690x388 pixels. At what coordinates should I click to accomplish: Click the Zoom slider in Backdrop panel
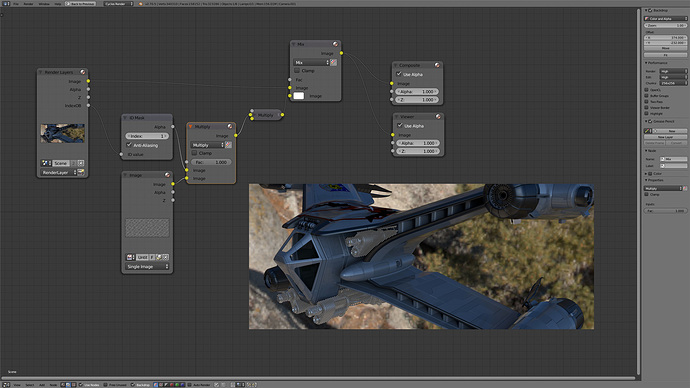(665, 25)
